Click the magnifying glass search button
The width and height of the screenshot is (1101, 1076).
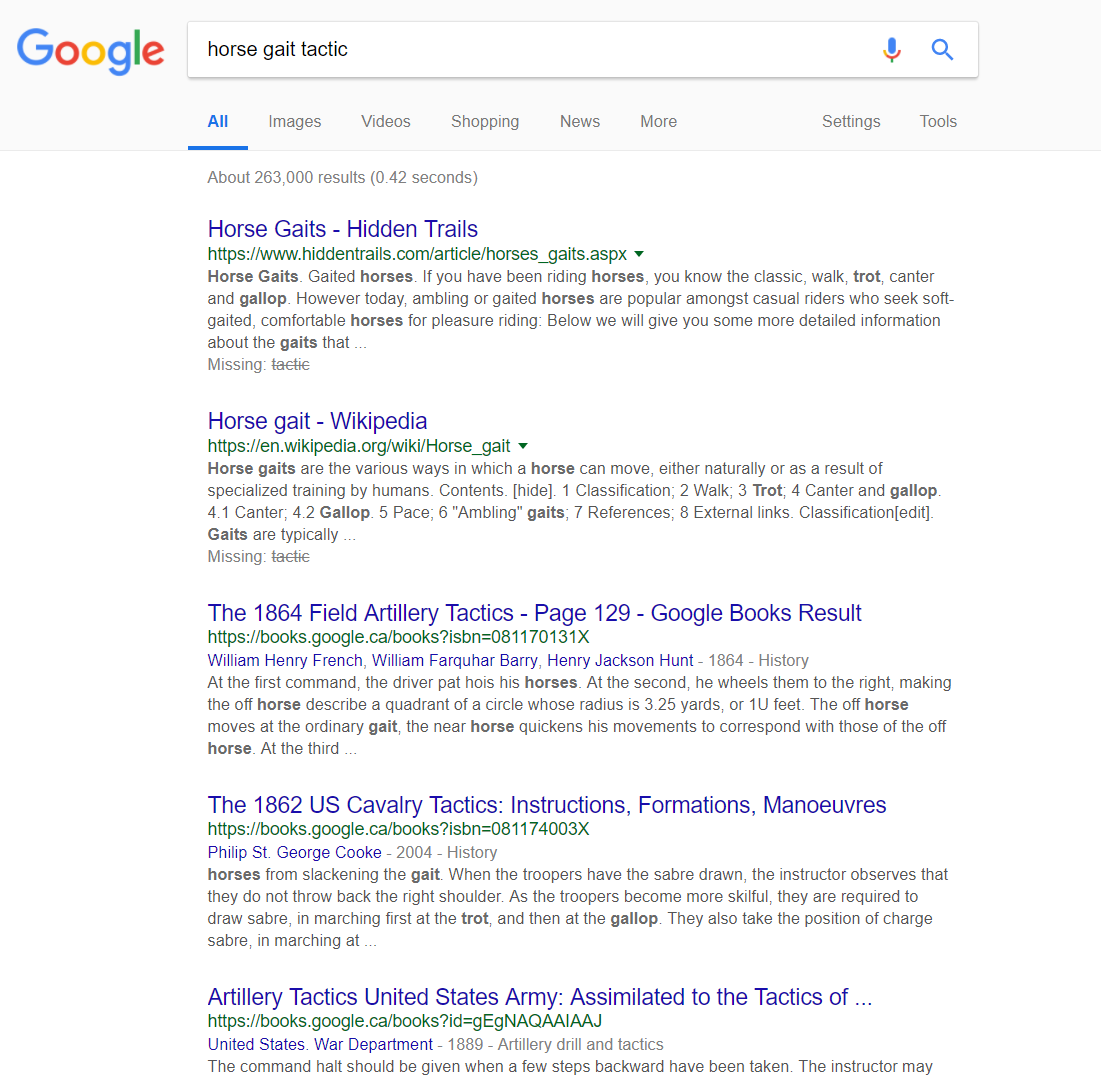click(x=942, y=50)
